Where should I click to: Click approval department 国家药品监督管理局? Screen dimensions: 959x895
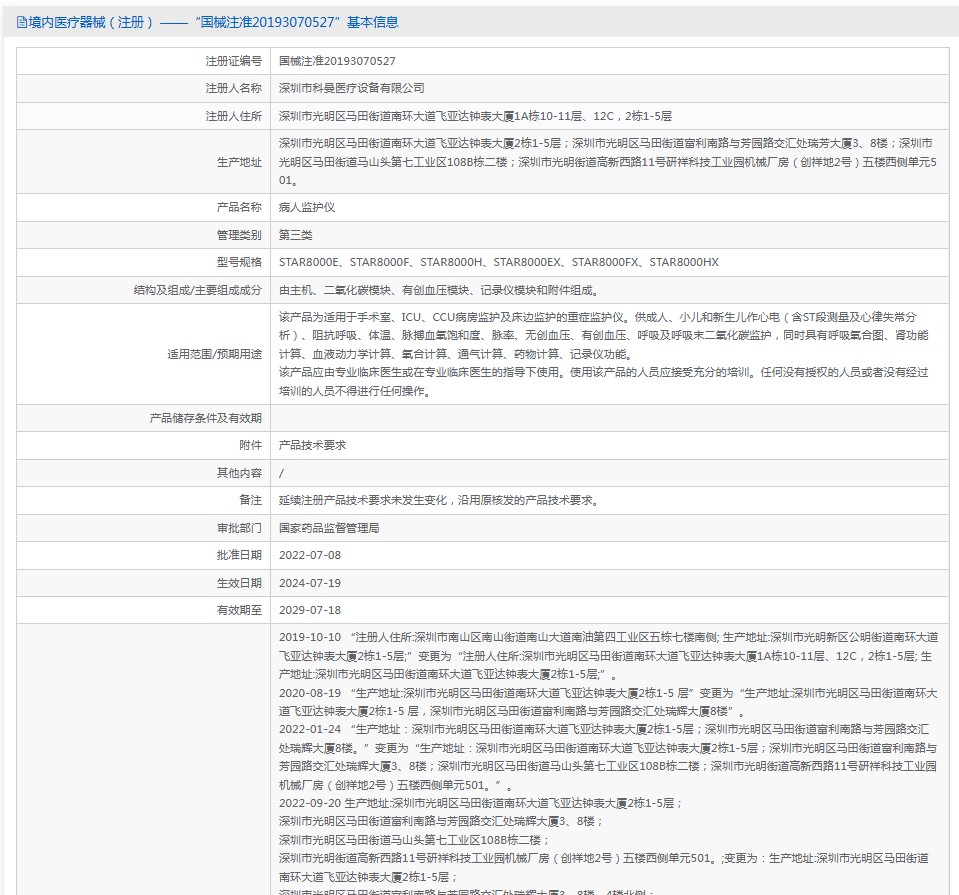(329, 527)
